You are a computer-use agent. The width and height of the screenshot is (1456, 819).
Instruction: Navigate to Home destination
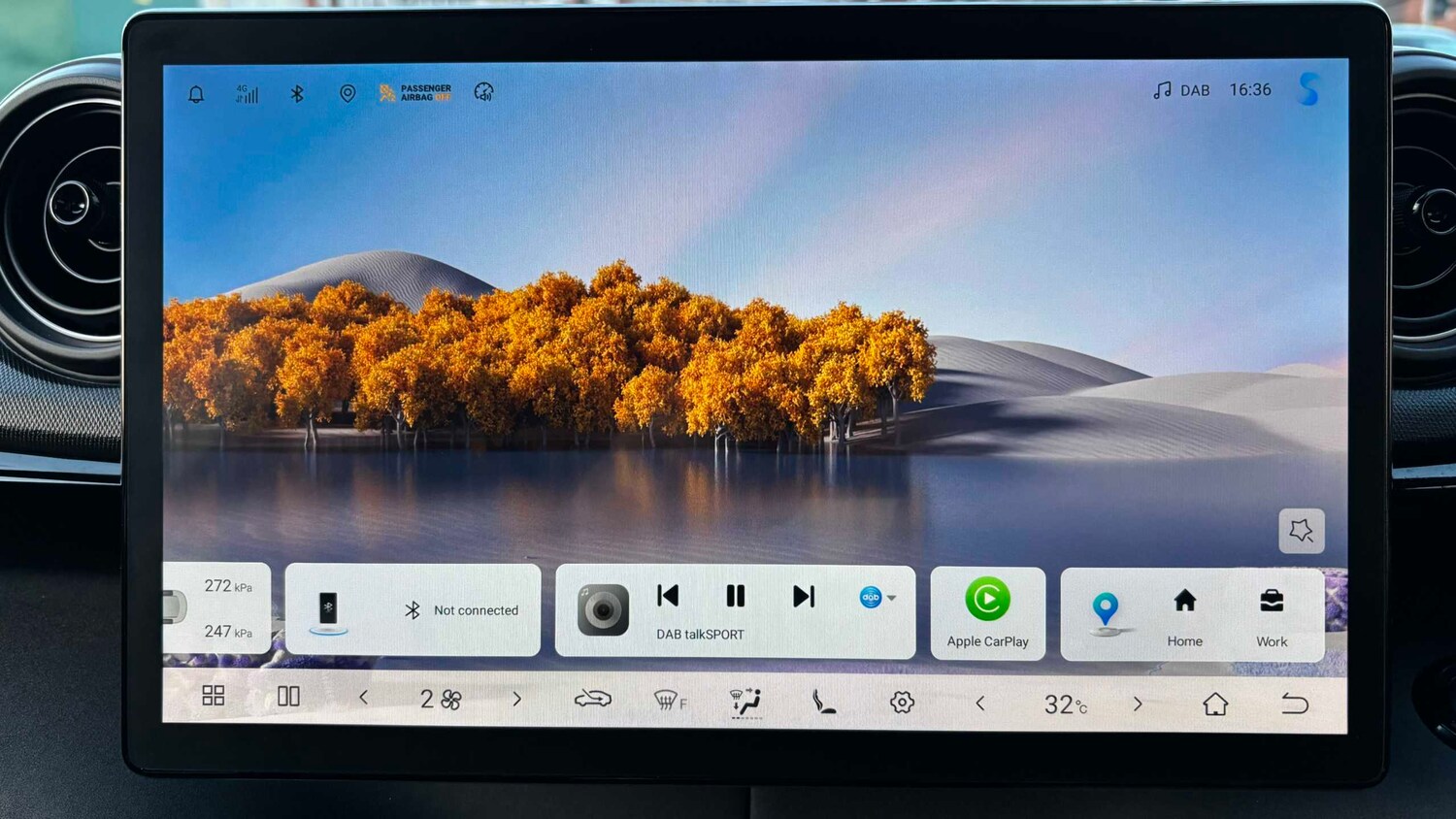tap(1184, 615)
